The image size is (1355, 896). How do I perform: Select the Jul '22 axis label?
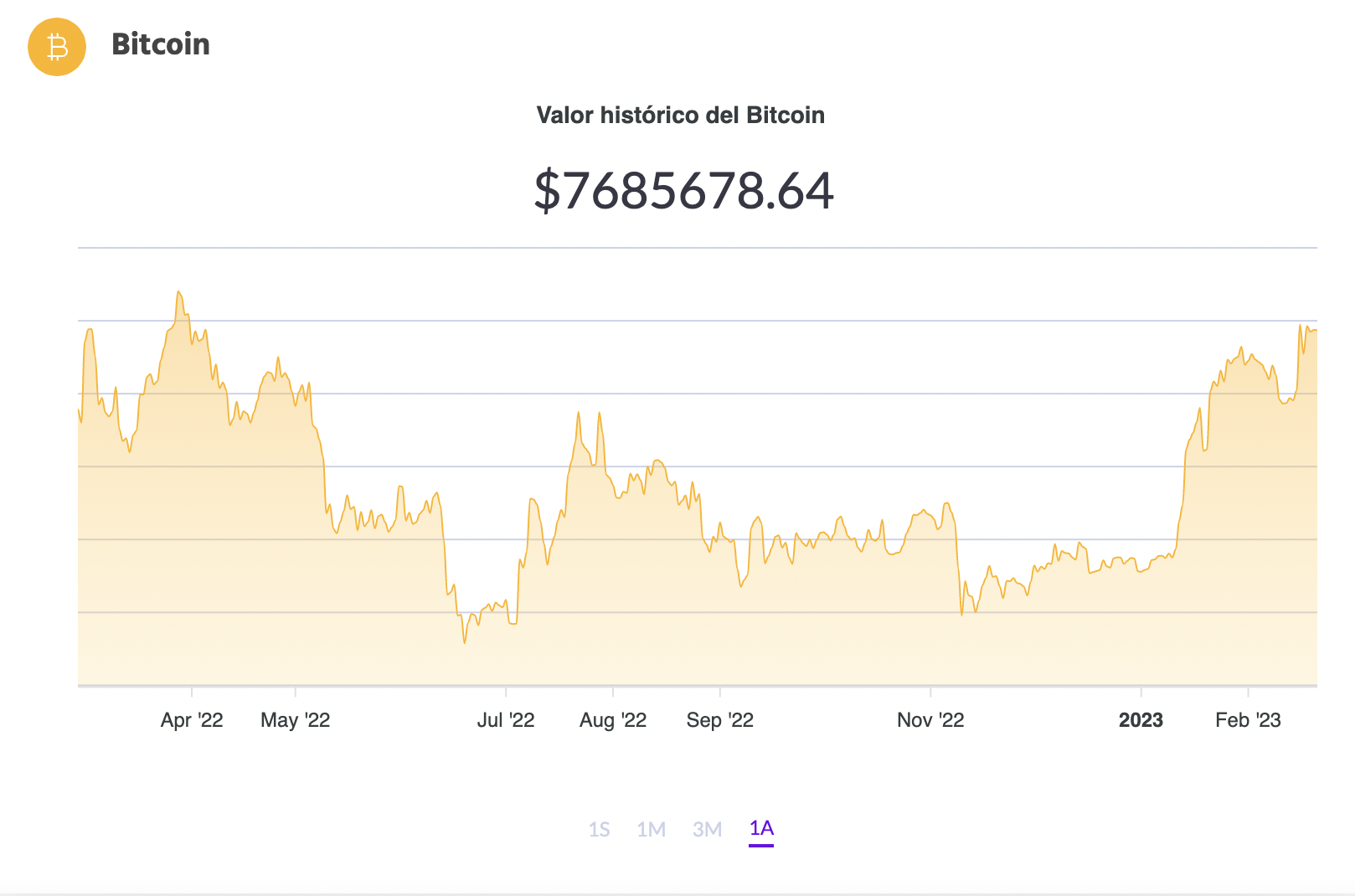pos(505,720)
